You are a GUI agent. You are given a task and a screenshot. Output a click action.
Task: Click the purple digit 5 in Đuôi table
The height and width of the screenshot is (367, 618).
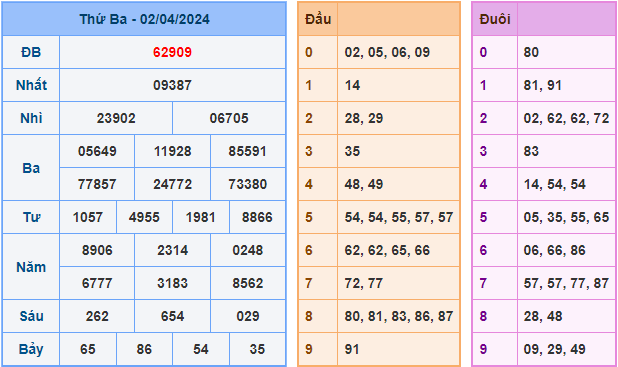pos(483,217)
